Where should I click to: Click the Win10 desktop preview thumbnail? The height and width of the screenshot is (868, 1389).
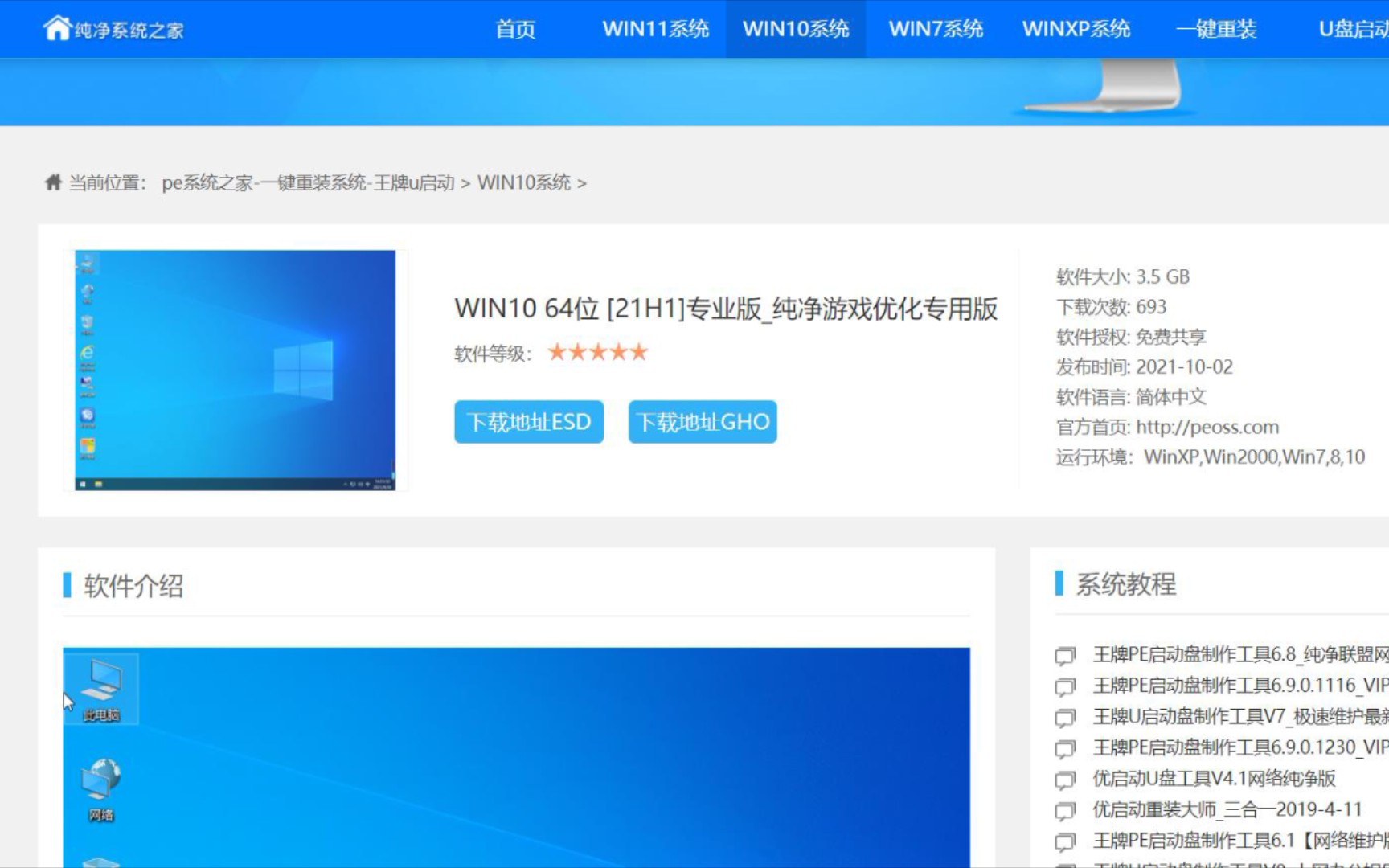tap(234, 369)
